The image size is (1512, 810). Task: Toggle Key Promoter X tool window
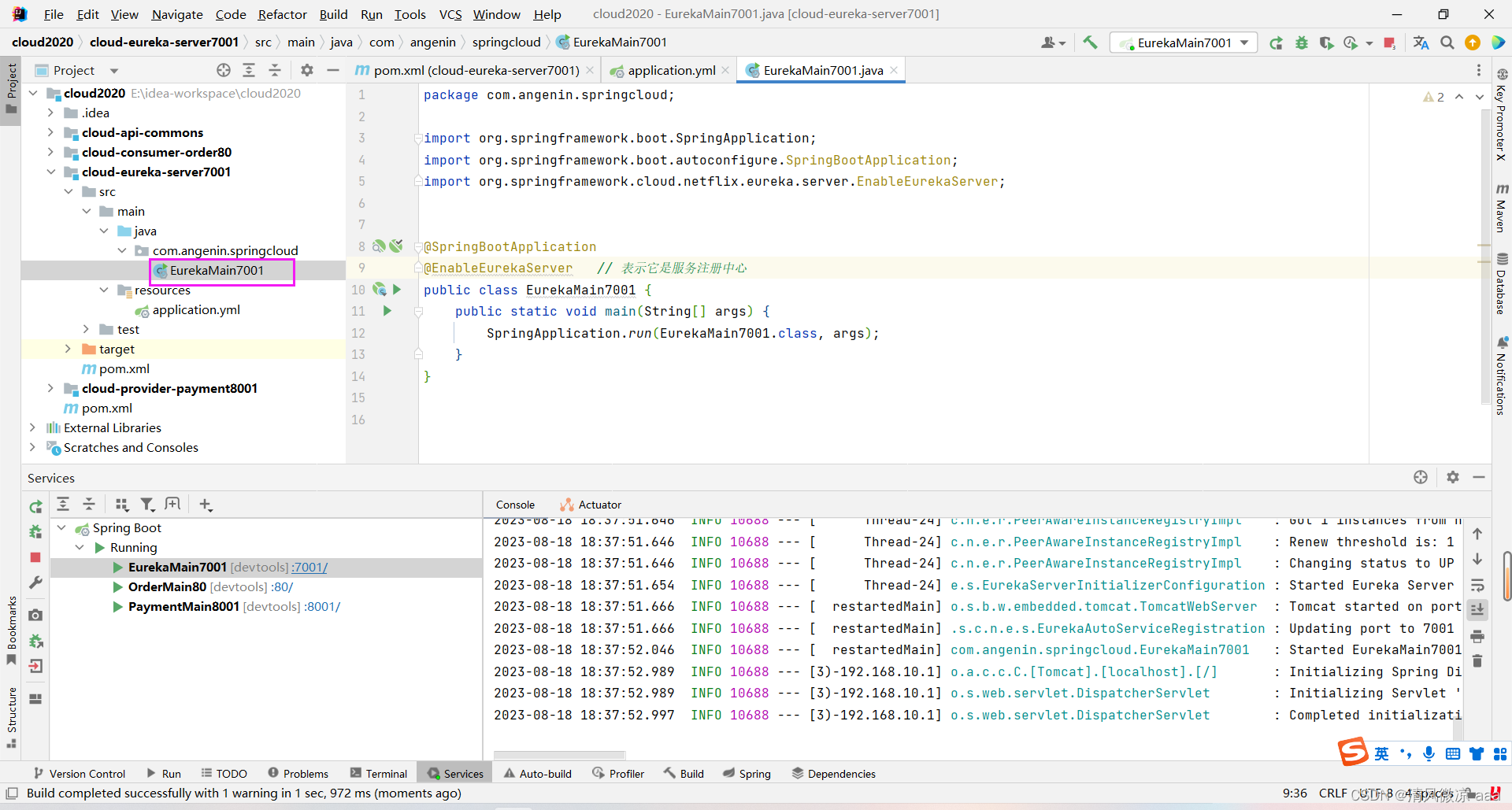(x=1501, y=115)
